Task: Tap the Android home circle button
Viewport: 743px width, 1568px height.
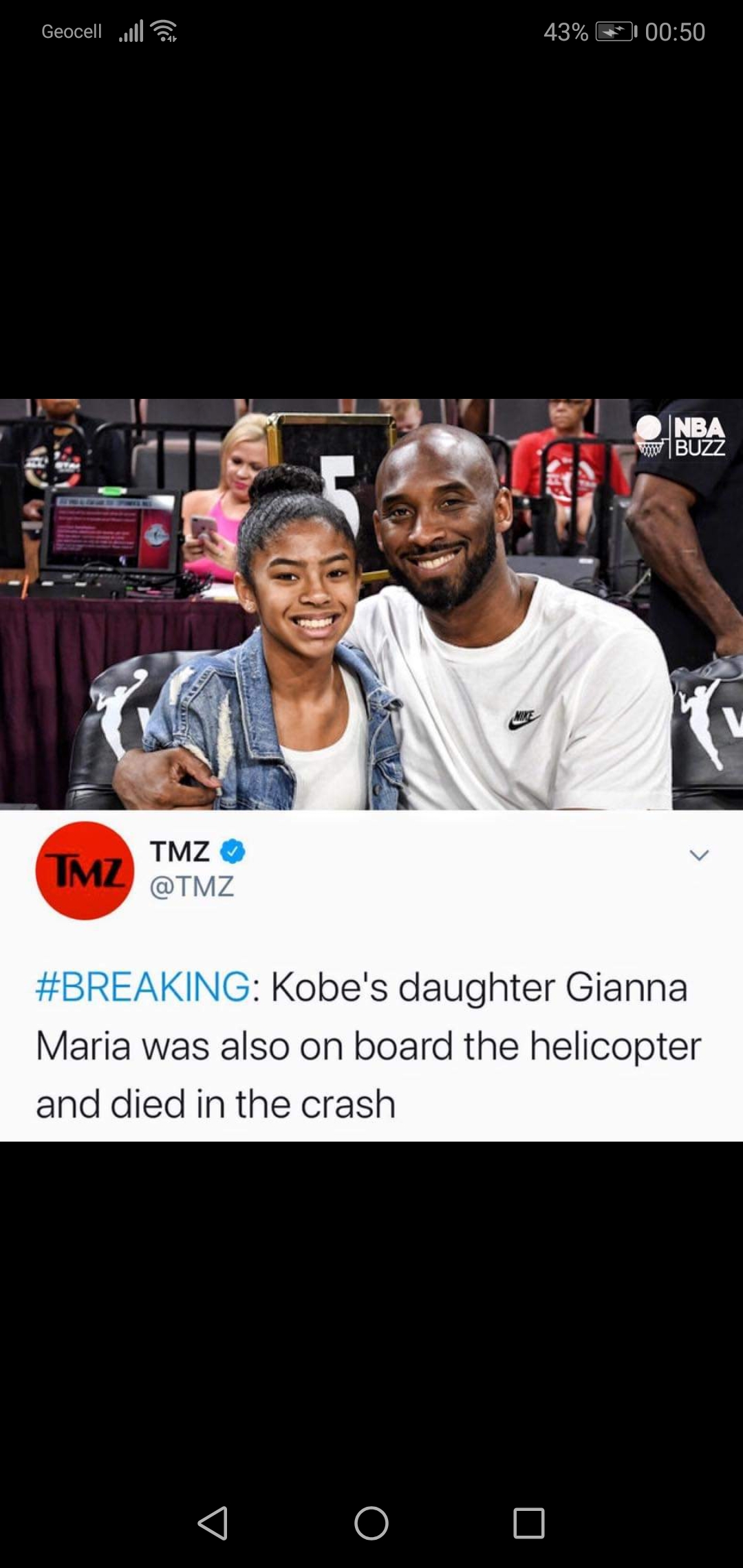Action: tap(371, 1523)
